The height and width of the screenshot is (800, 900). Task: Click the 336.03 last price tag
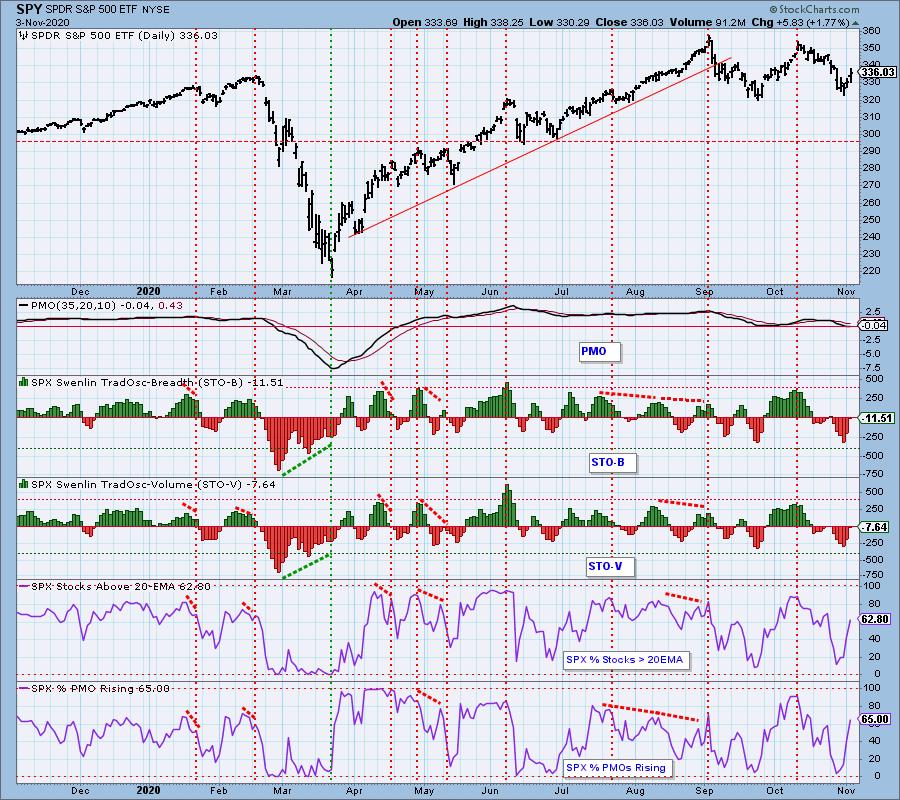coord(877,72)
